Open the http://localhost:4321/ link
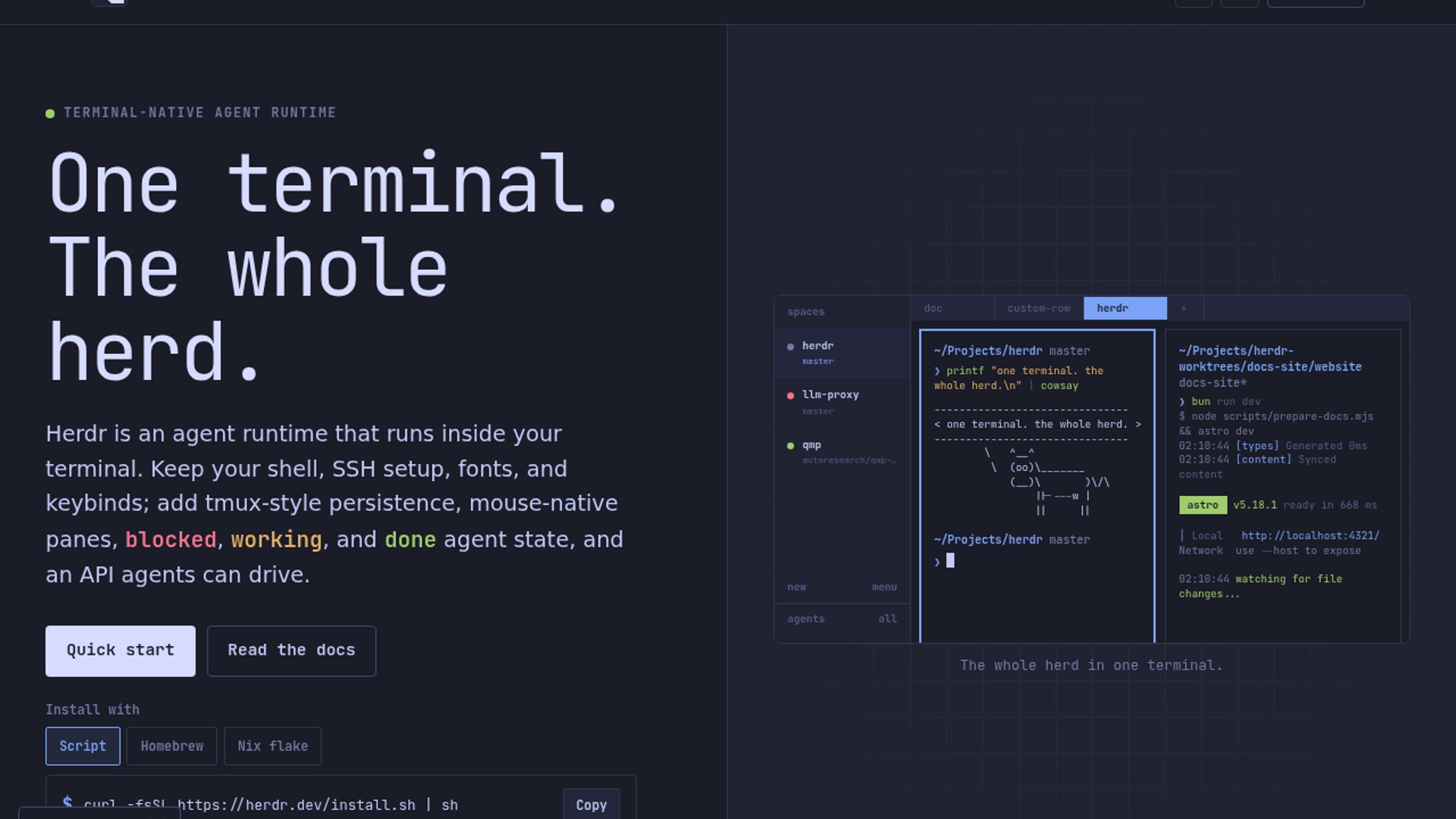1456x819 pixels. [1310, 535]
